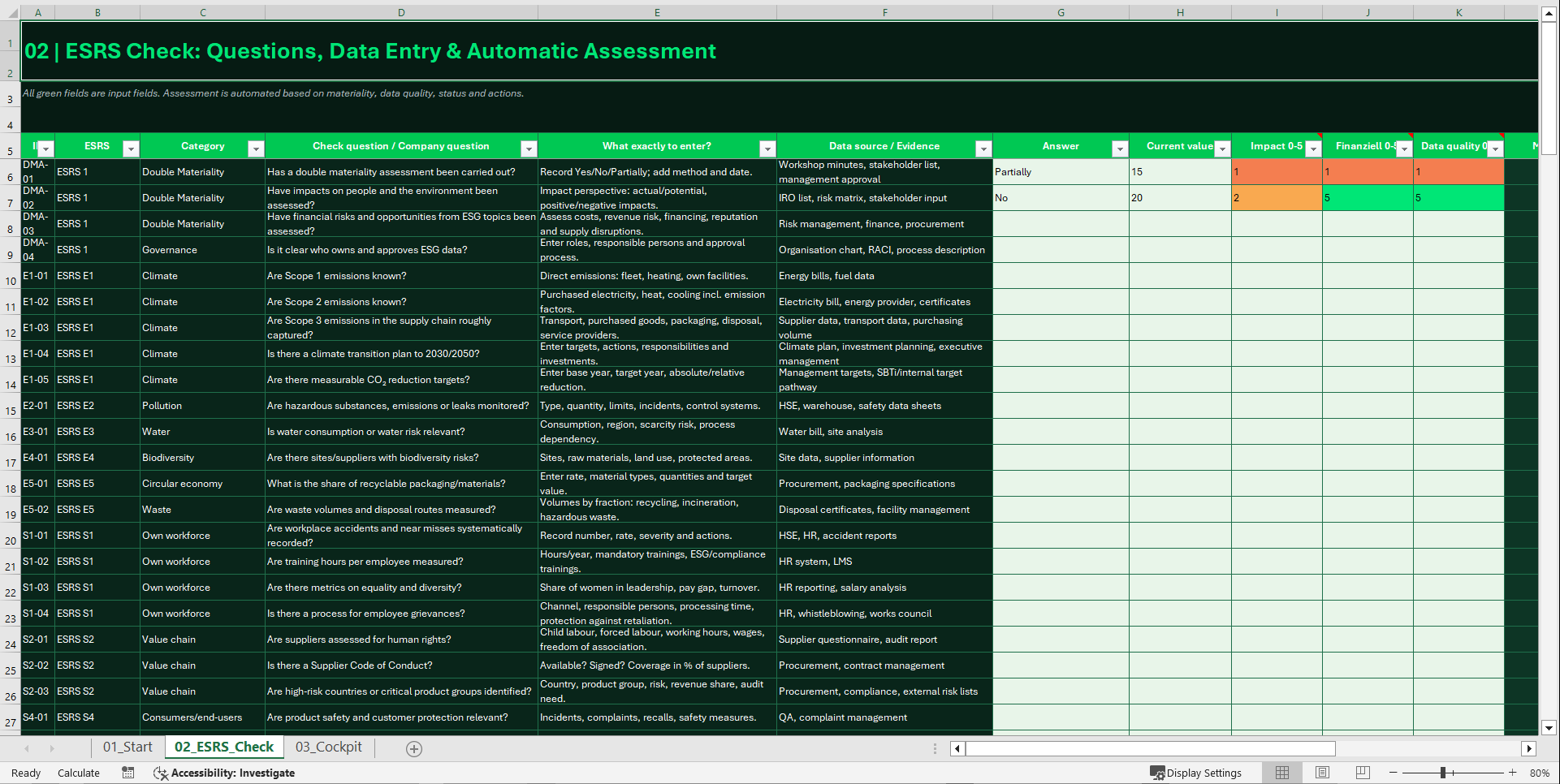1560x784 pixels.
Task: Click the horizontal scrollbar right arrow
Action: [1529, 748]
